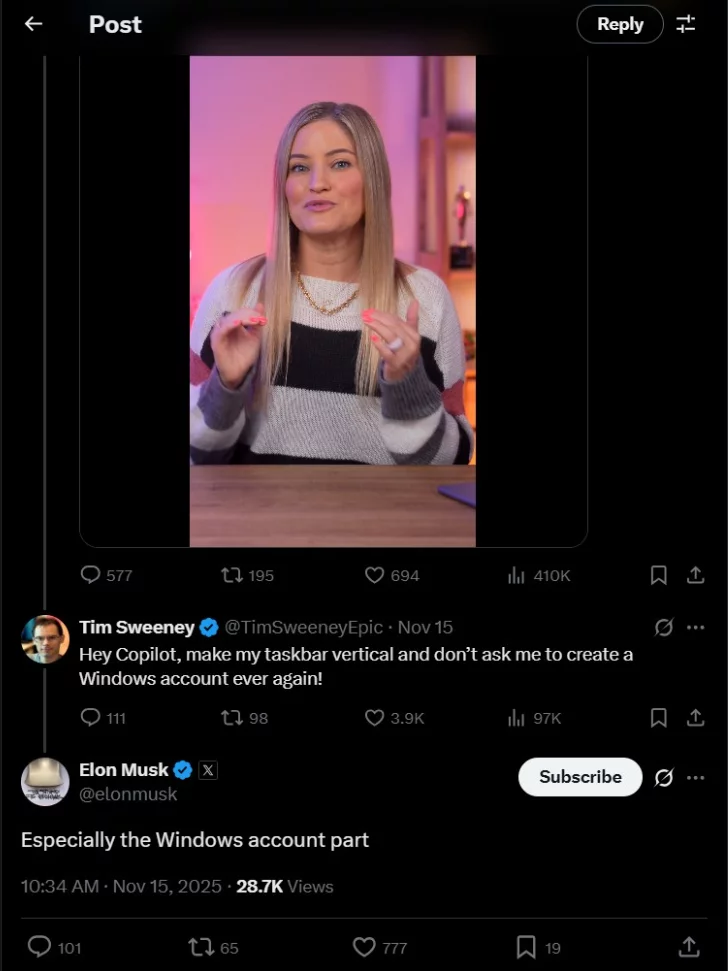Bookmark the video post
This screenshot has height=971, width=728.
point(659,575)
